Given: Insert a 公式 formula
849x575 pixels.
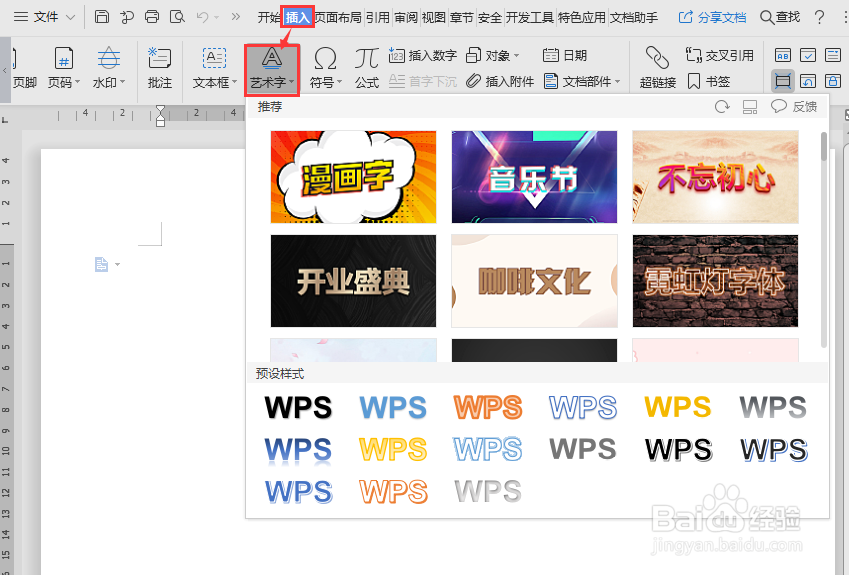Looking at the screenshot, I should (x=367, y=67).
